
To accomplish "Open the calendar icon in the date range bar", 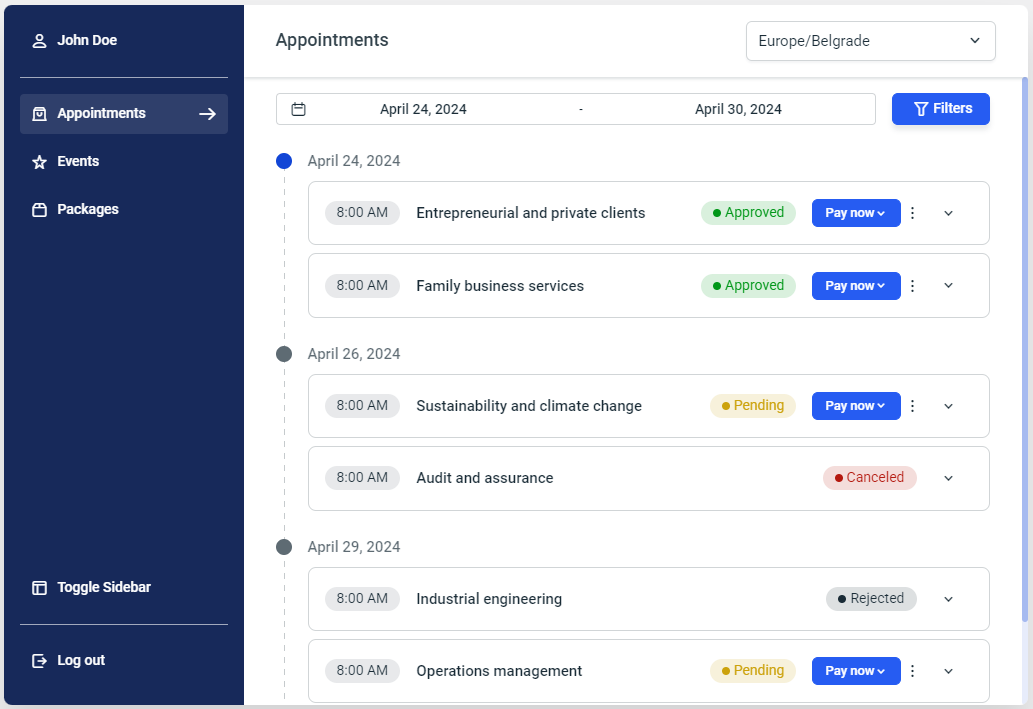I will click(298, 109).
